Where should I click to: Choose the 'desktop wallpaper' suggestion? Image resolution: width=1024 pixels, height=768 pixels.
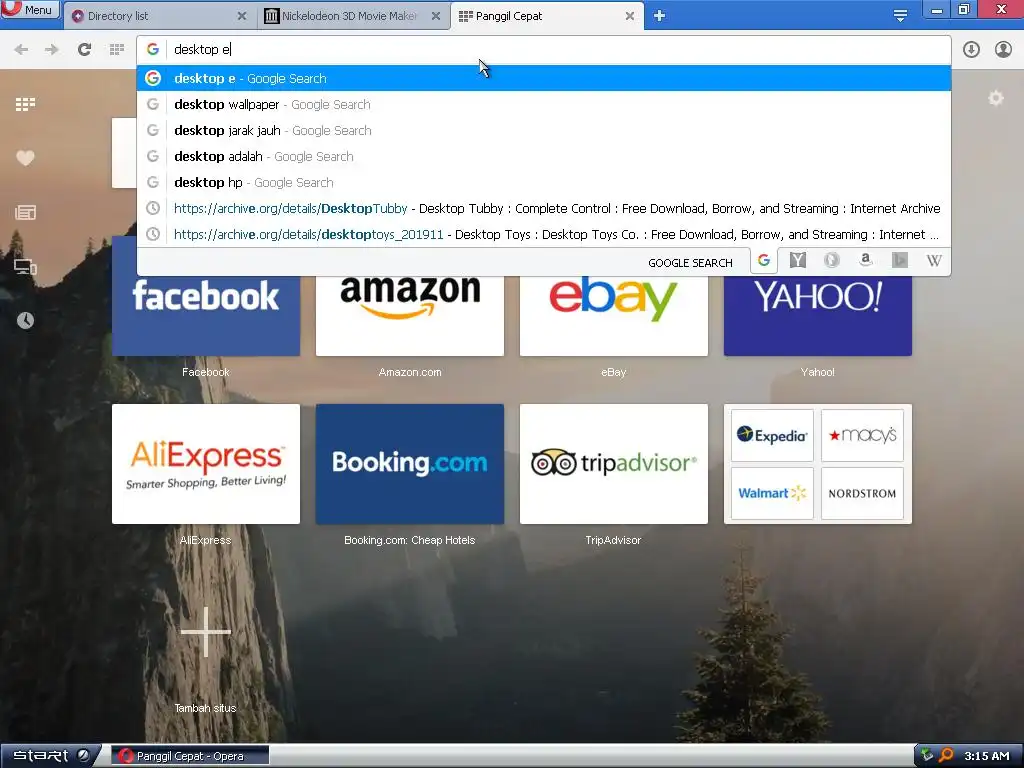tap(543, 104)
